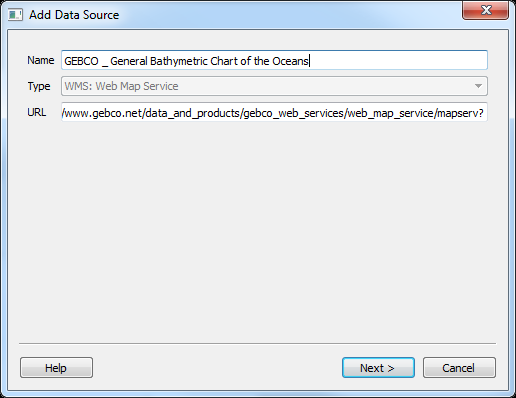
Task: Expand the Type dropdown arrow
Action: tap(478, 86)
